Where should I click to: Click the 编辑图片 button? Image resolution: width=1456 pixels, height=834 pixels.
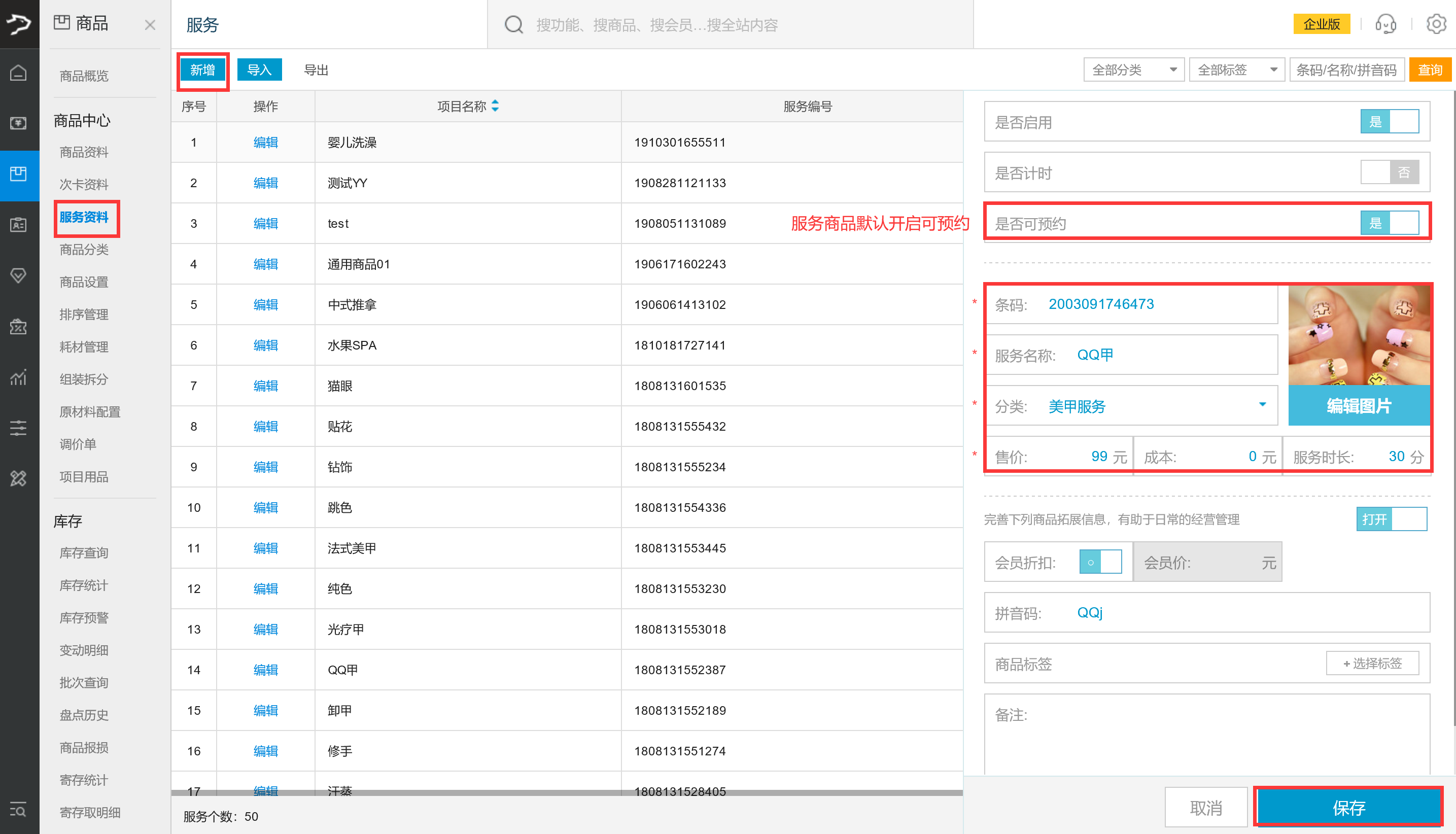[1359, 405]
